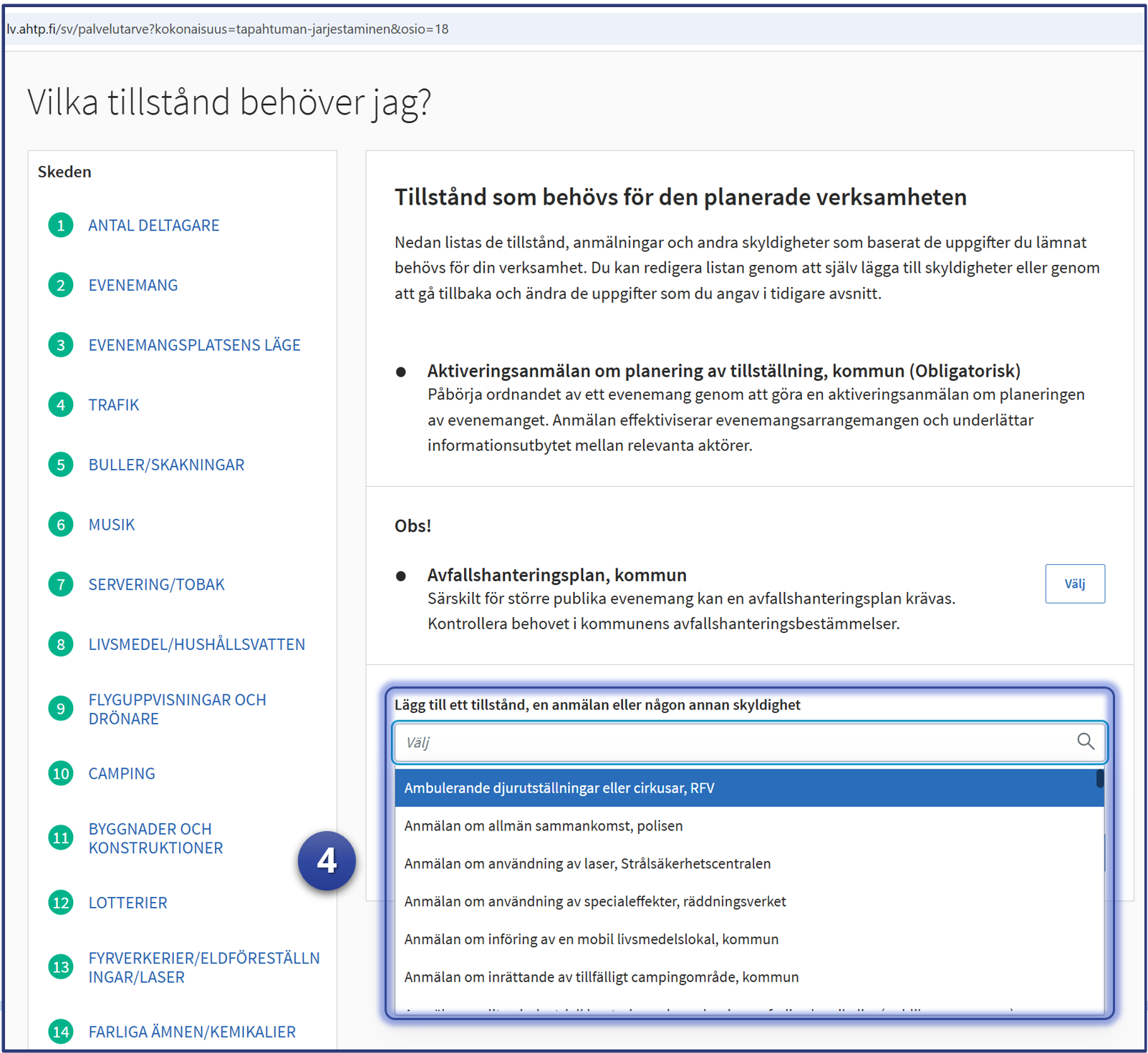Click the green step 10 circle for Camping
This screenshot has width=1148, height=1053.
61,774
